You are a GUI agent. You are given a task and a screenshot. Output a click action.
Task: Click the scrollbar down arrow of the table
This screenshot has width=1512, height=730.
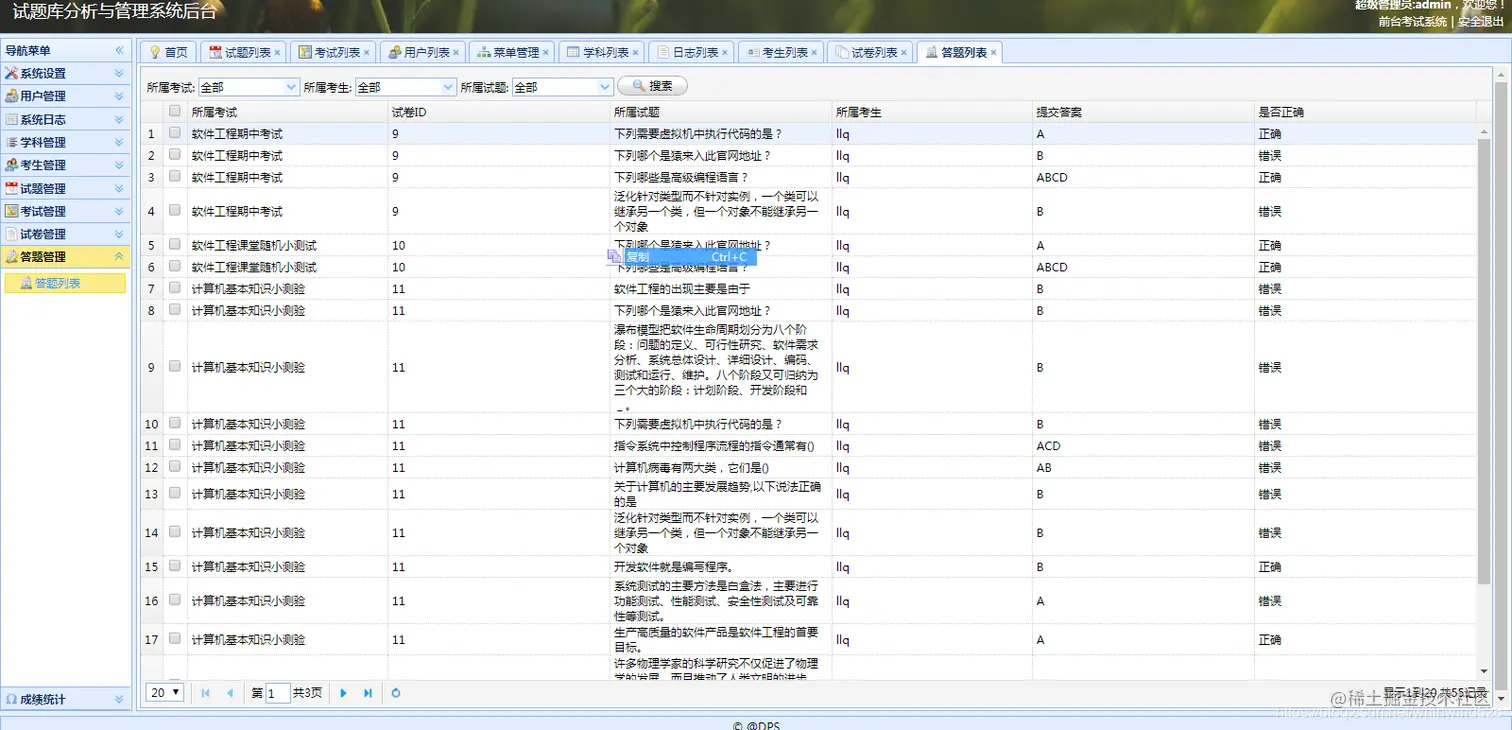tap(1484, 670)
